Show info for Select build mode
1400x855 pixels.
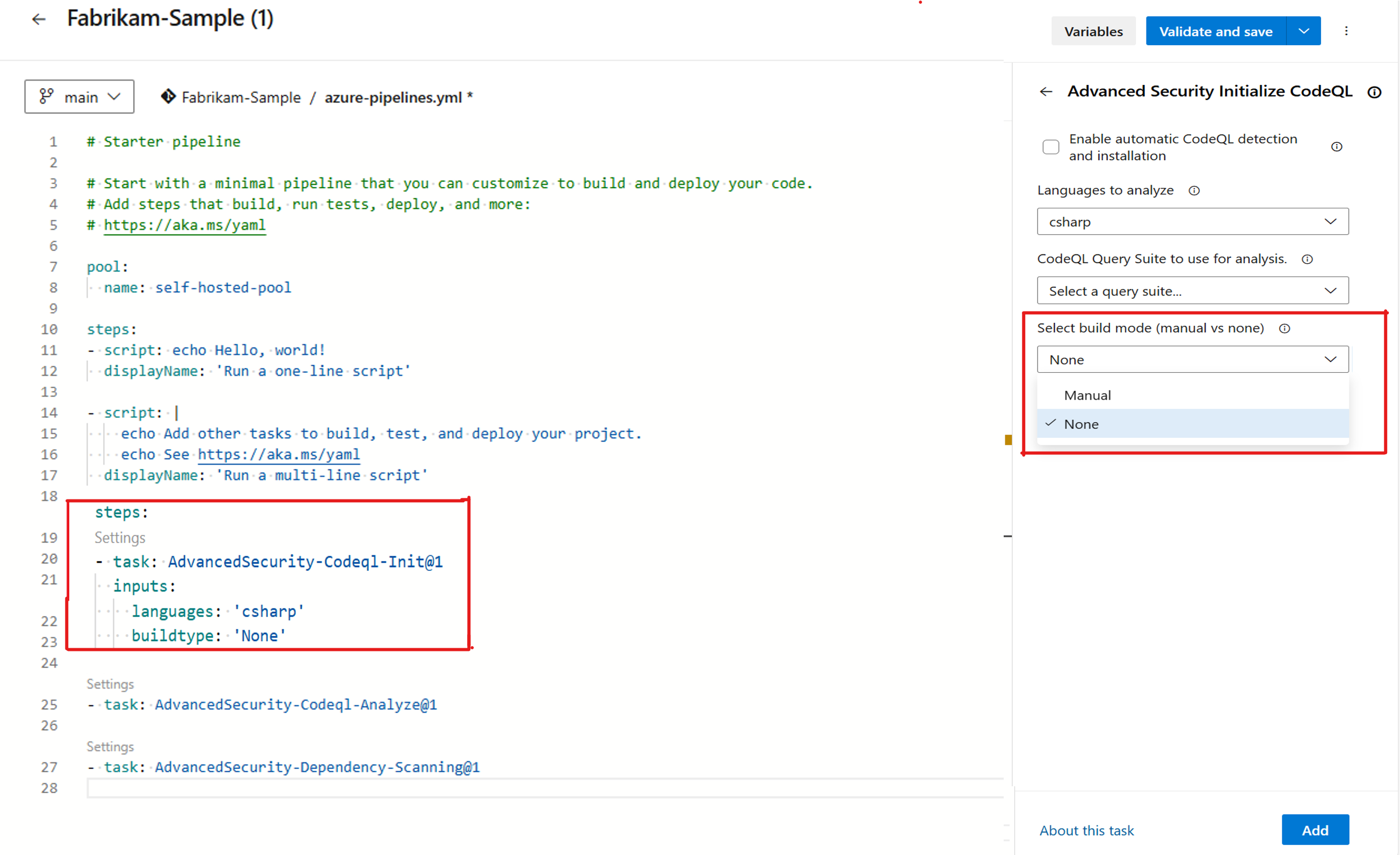[x=1284, y=328]
